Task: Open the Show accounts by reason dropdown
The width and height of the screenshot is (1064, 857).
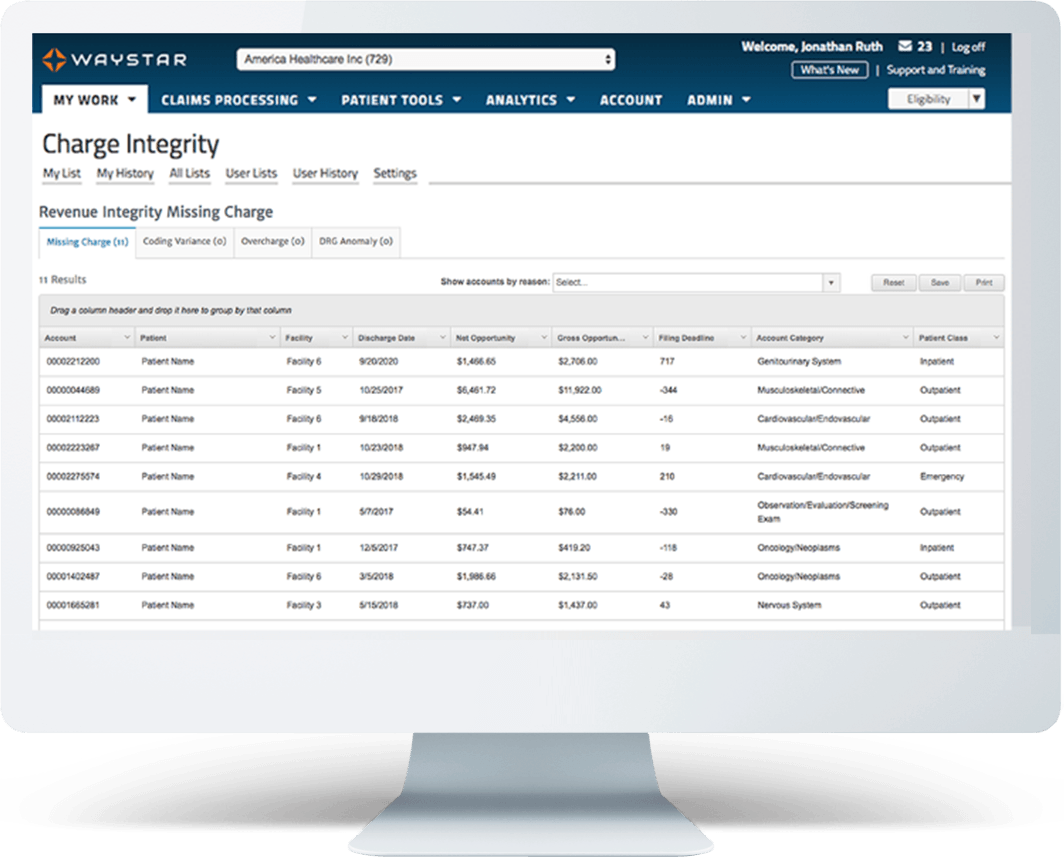Action: point(830,282)
